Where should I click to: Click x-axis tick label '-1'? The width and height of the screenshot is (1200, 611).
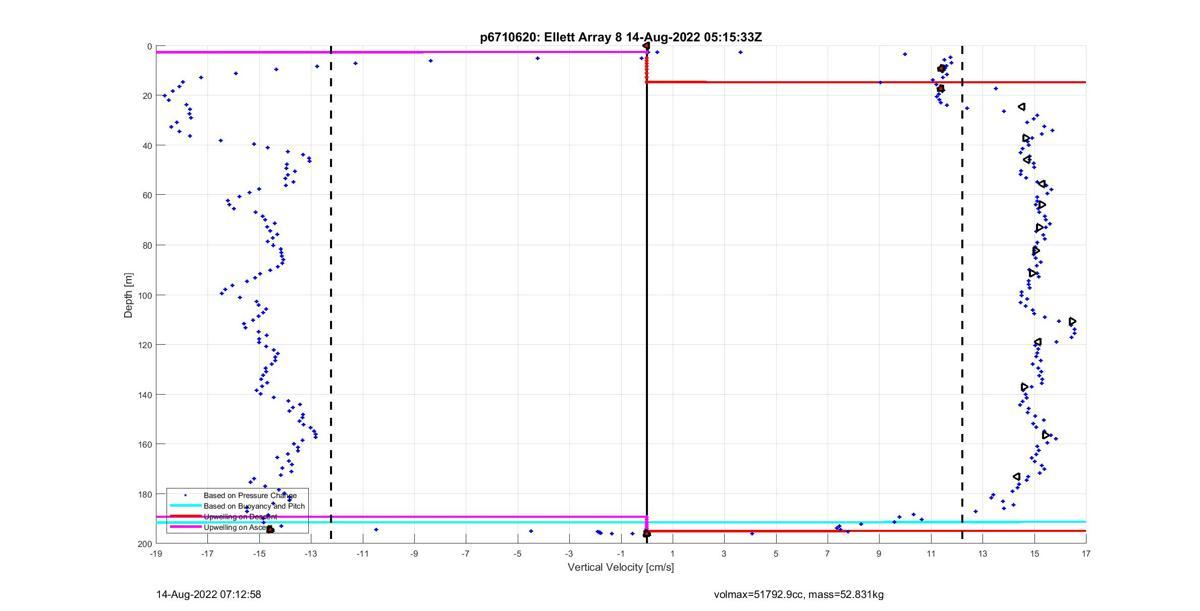click(621, 553)
